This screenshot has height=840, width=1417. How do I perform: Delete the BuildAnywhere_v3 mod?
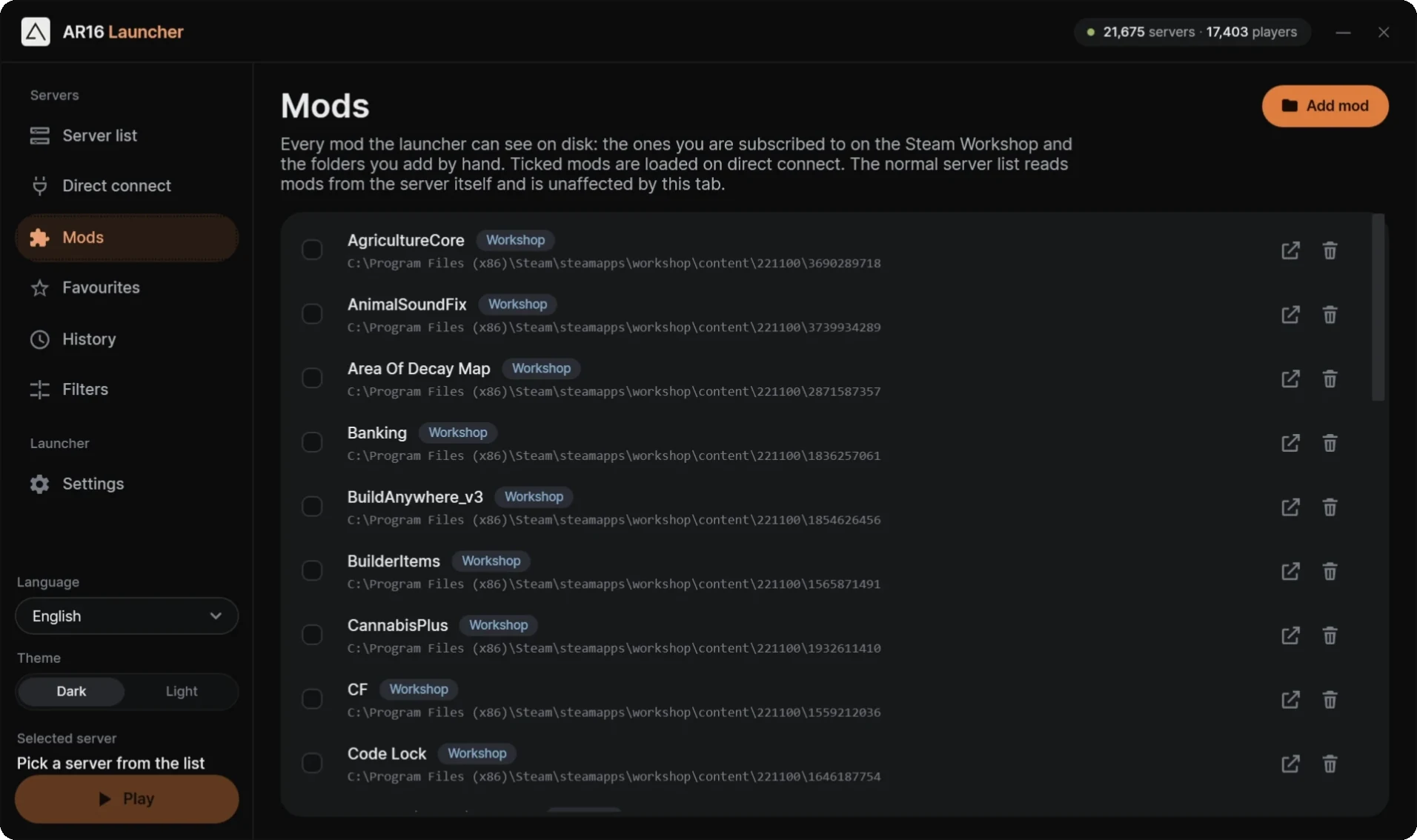coord(1330,507)
